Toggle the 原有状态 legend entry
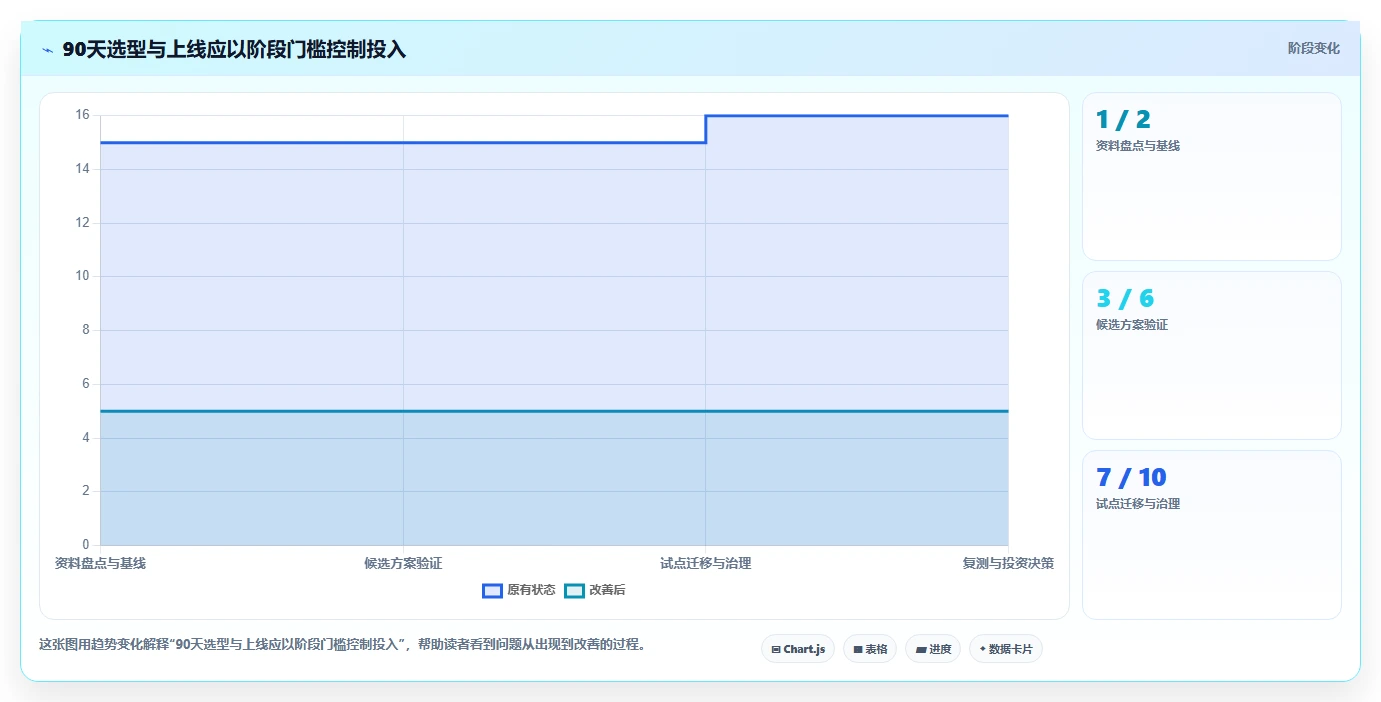 click(518, 590)
